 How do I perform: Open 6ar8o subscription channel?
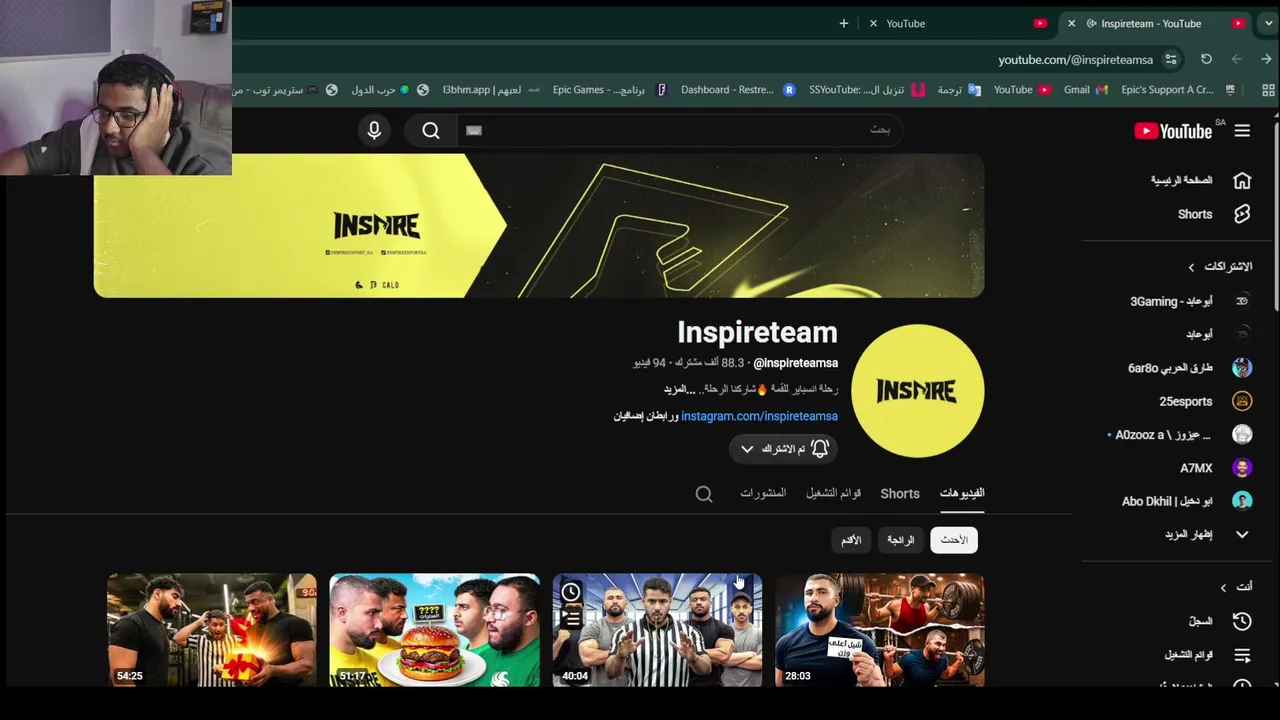1190,368
